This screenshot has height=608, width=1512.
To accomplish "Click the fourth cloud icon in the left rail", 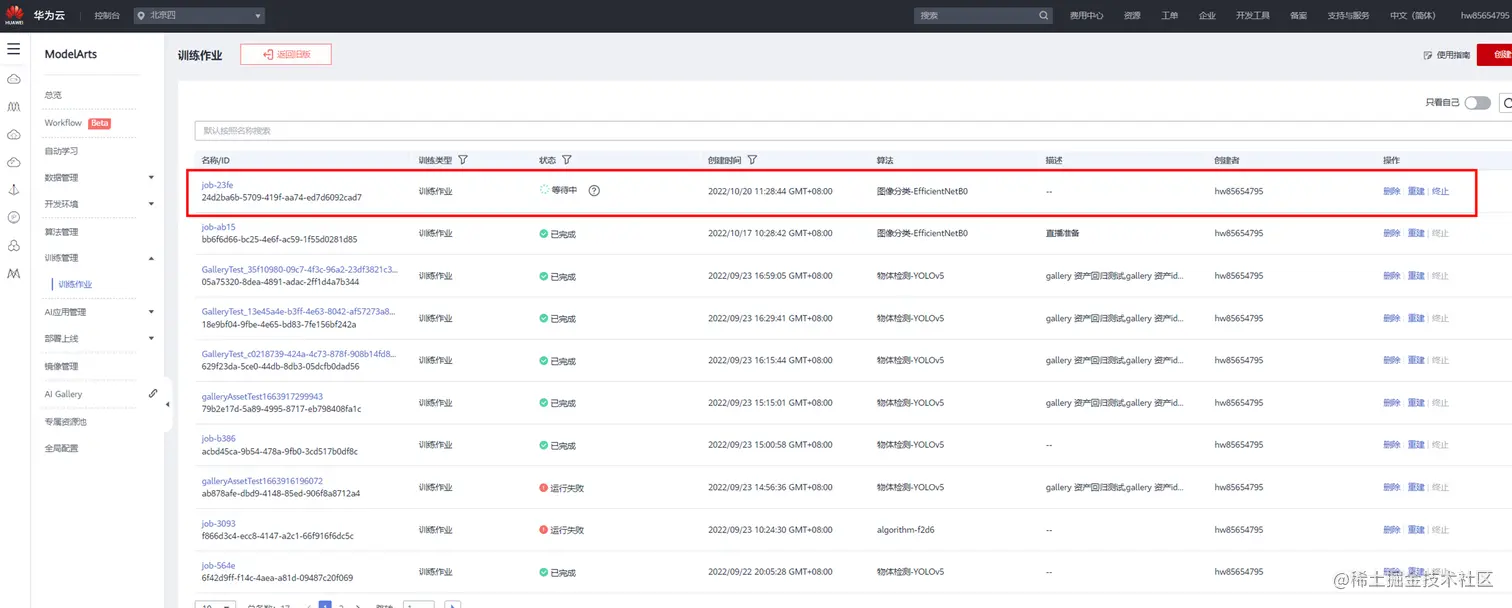I will [x=14, y=162].
